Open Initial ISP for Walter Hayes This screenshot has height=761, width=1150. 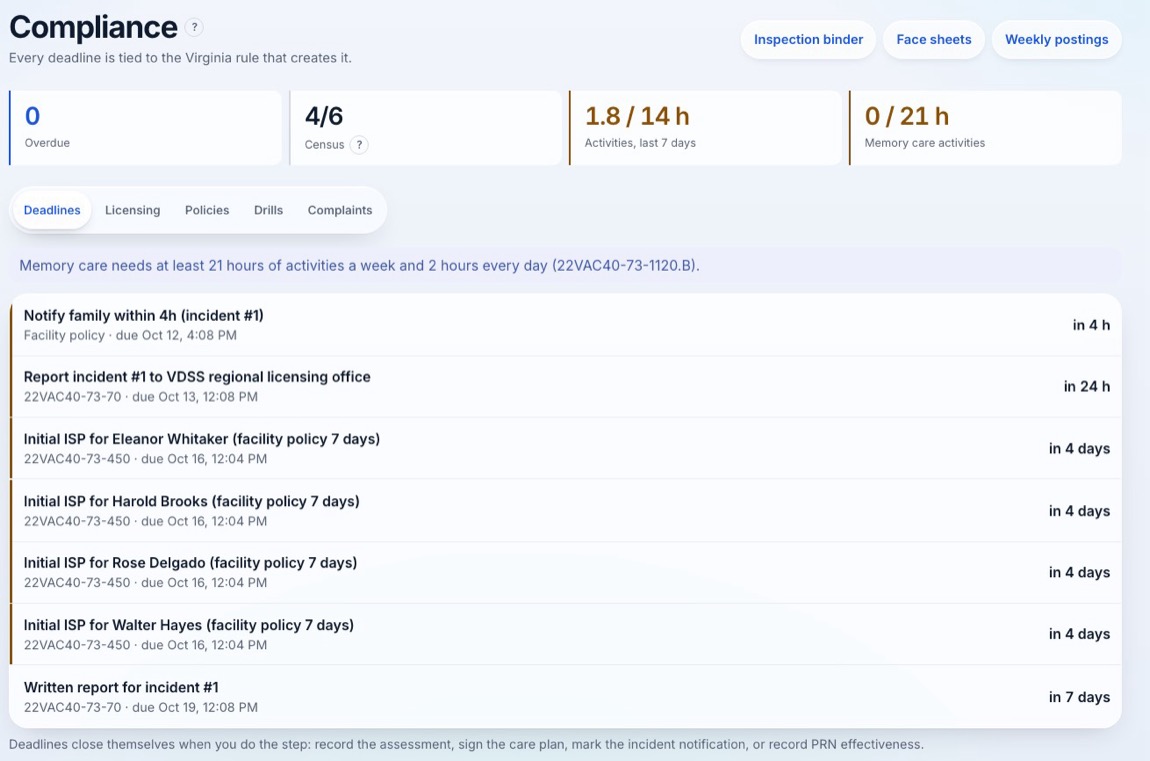[x=565, y=634]
